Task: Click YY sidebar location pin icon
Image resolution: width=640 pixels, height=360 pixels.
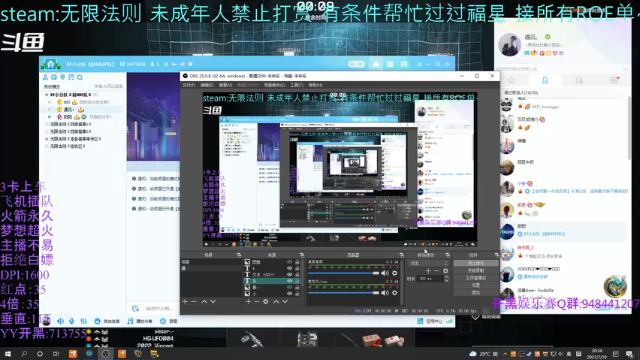Action: click(62, 77)
